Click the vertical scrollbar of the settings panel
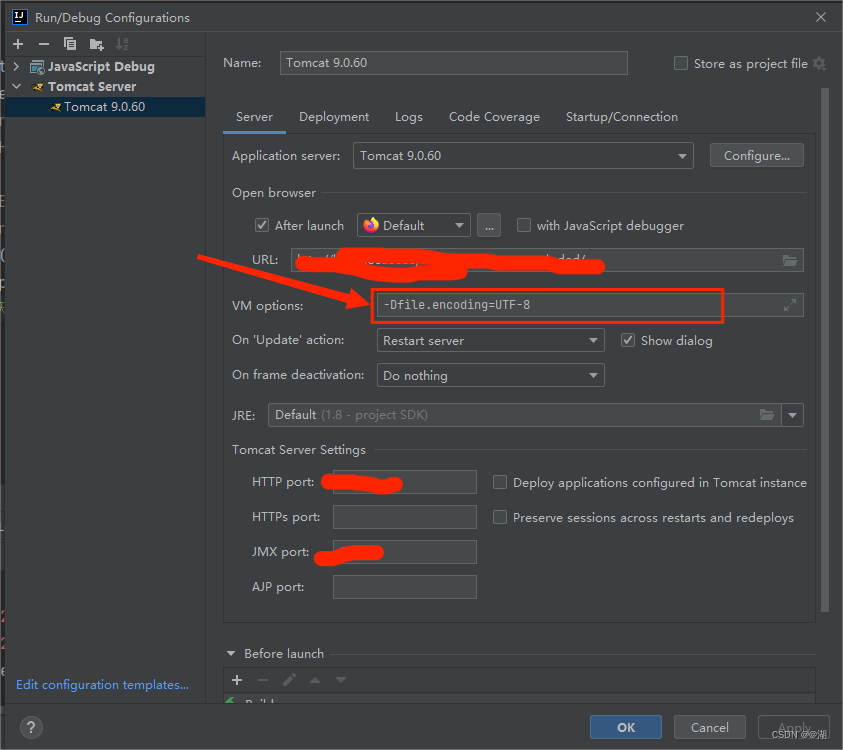 click(x=825, y=349)
